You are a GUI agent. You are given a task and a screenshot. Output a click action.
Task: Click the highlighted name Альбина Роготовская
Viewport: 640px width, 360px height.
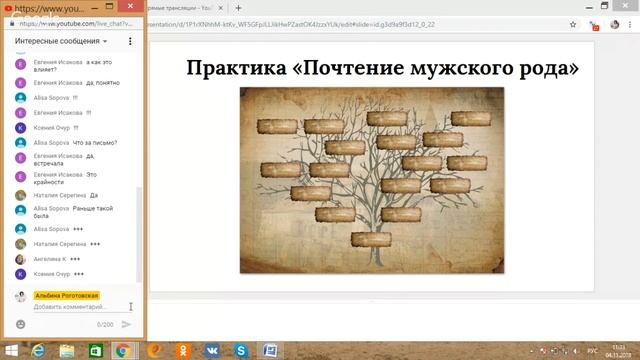[x=67, y=296]
